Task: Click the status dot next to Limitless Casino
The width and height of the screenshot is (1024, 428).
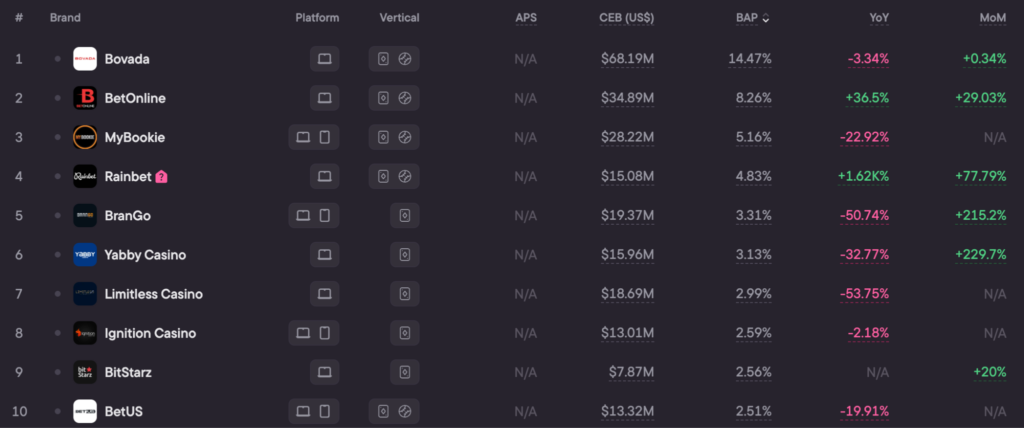Action: (58, 294)
